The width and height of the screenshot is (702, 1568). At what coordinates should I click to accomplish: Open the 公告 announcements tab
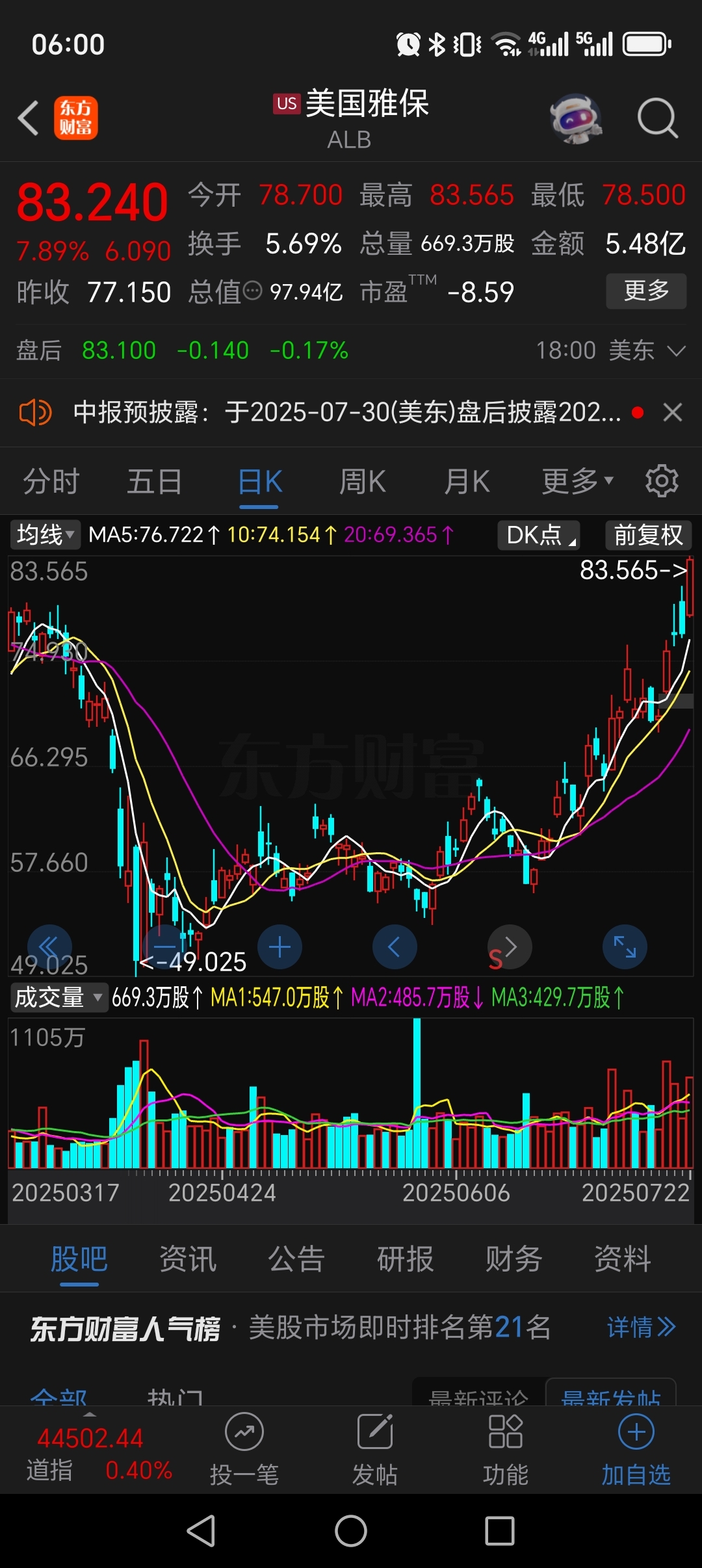coord(296,1259)
